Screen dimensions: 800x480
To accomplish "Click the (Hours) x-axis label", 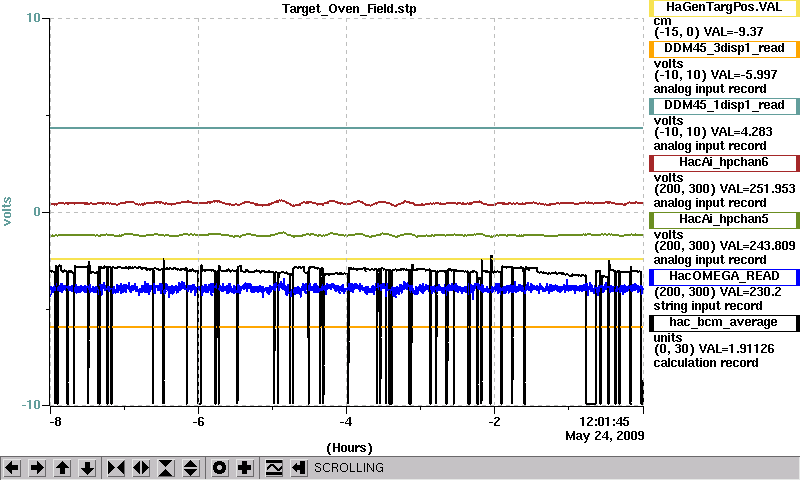I will coord(349,448).
